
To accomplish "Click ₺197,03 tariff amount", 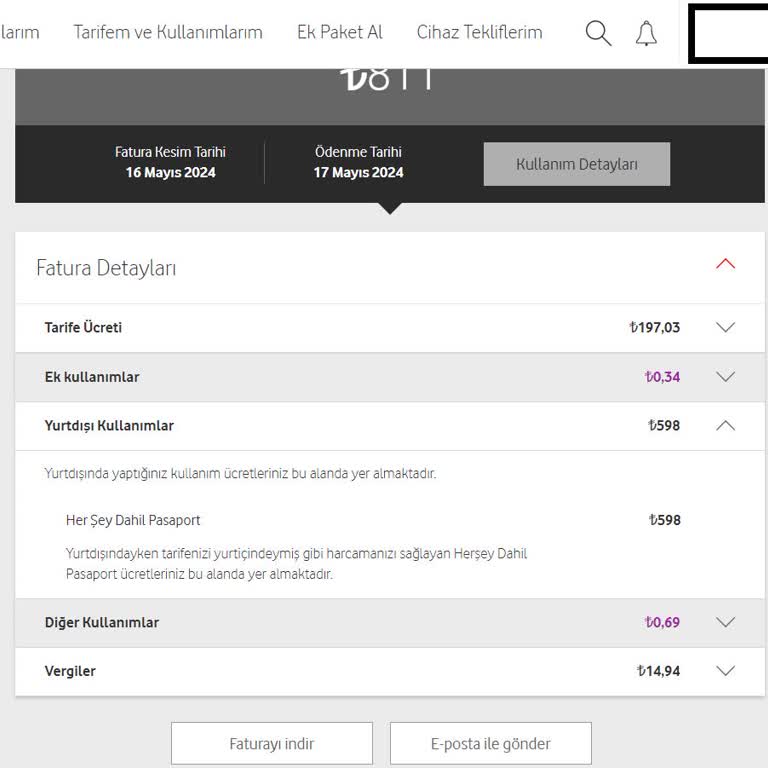I will (x=655, y=327).
